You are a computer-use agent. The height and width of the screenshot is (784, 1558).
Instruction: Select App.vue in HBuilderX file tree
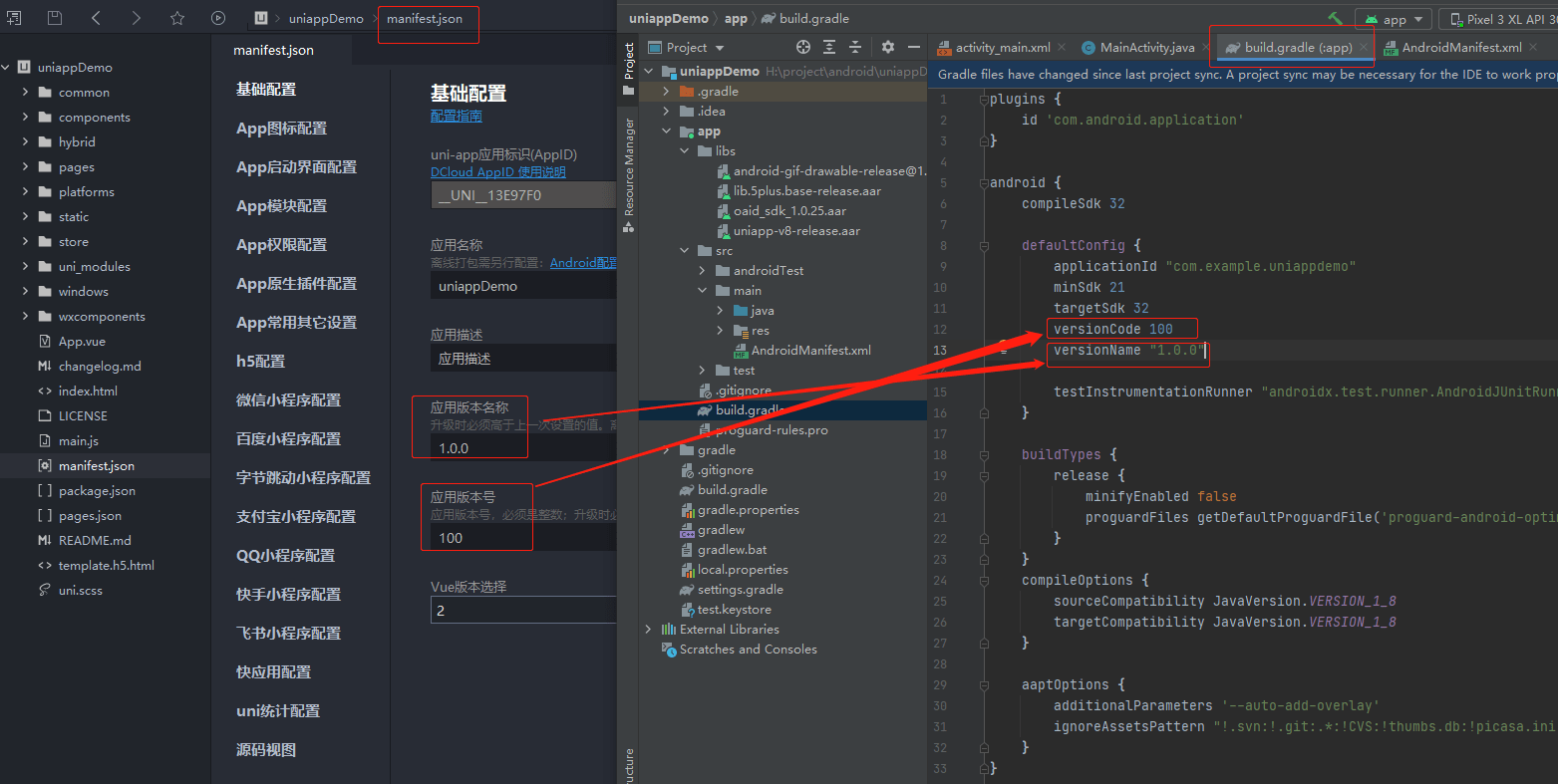(82, 341)
